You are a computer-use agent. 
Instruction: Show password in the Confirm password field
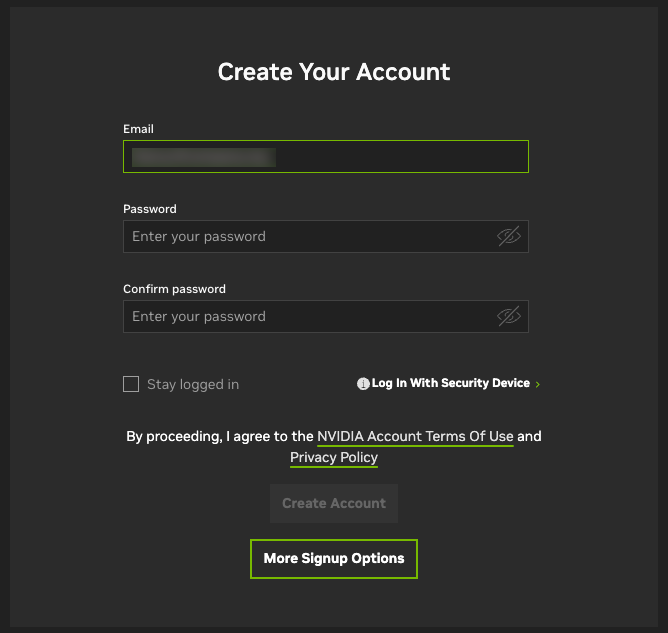click(509, 316)
